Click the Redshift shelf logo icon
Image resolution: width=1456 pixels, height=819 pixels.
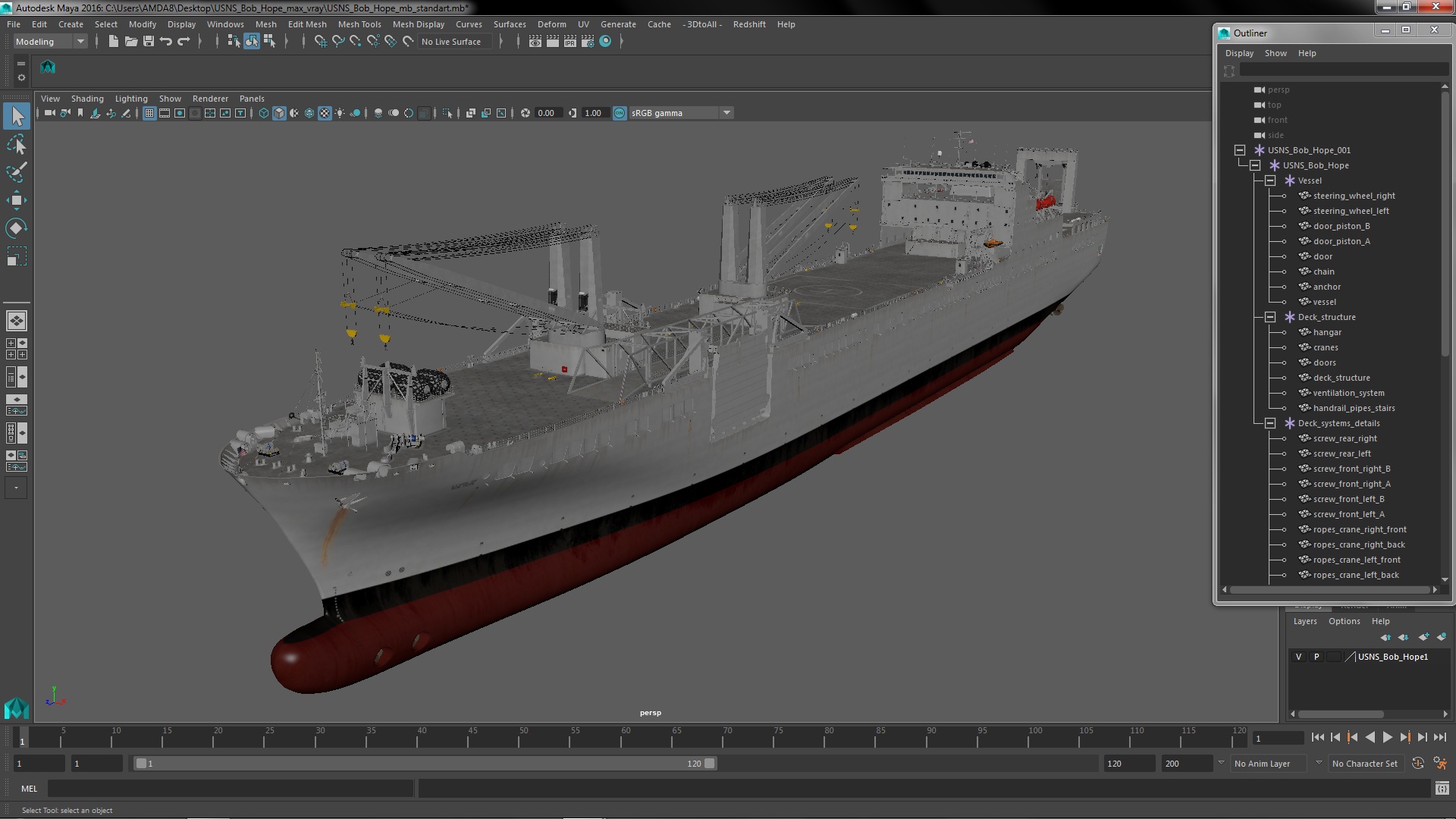[48, 67]
